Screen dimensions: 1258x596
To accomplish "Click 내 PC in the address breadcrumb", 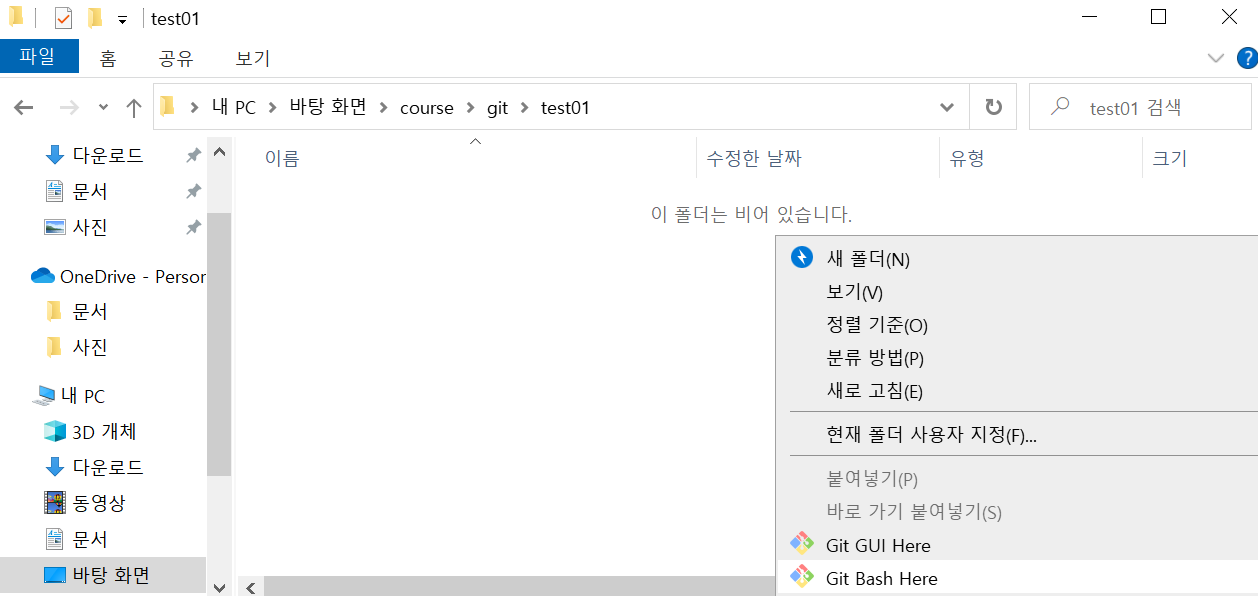I will tap(234, 107).
